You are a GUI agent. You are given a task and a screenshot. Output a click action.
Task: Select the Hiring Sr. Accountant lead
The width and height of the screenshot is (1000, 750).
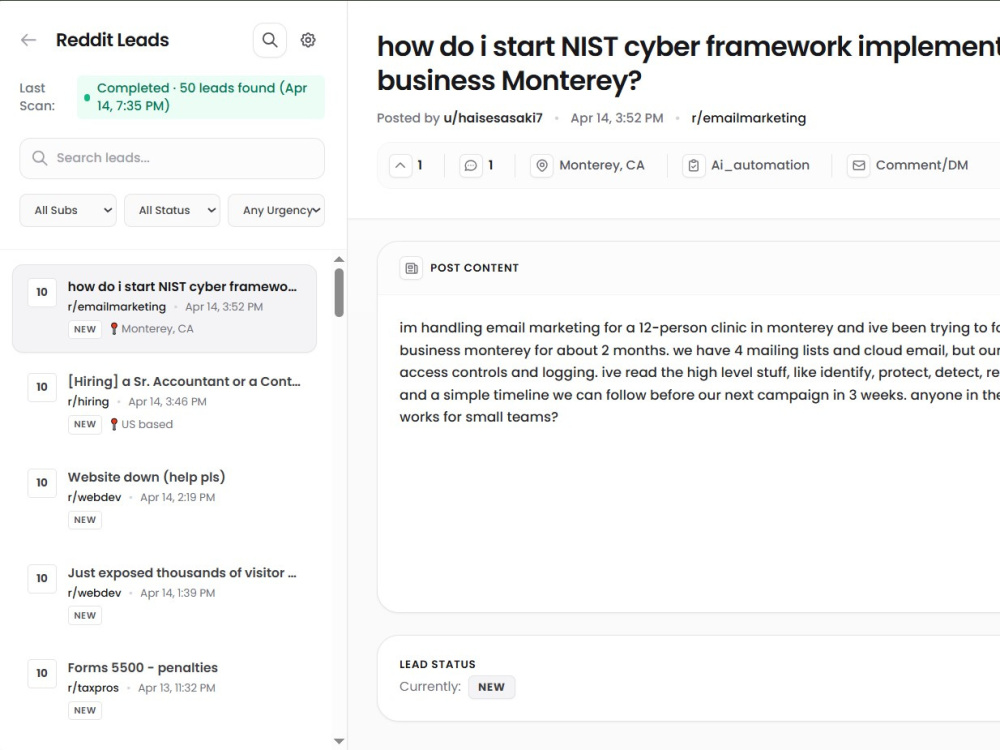[x=165, y=403]
